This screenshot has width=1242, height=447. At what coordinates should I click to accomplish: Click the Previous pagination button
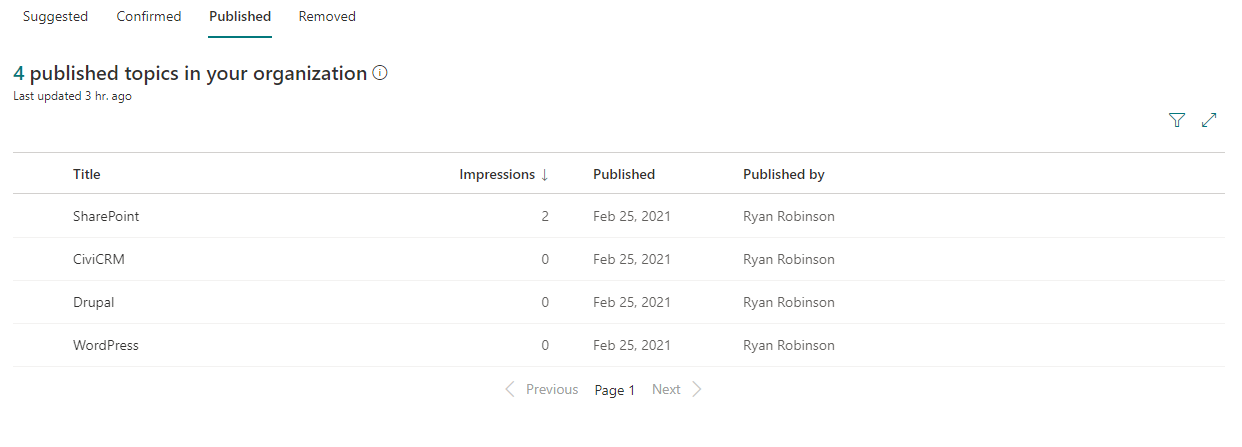(552, 389)
